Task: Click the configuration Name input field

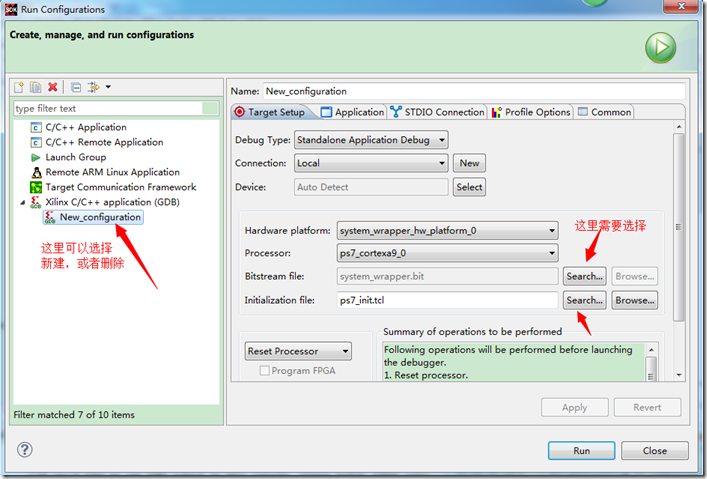Action: tap(460, 91)
